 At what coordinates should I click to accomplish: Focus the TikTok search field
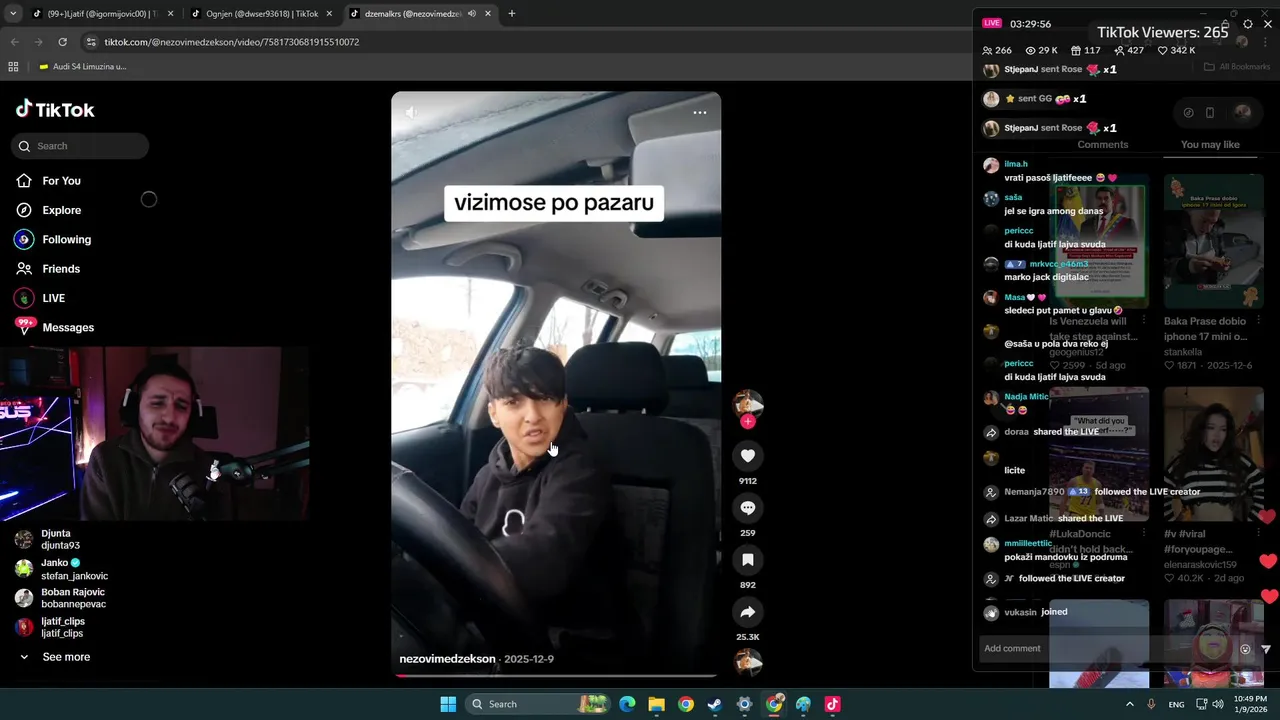point(80,146)
